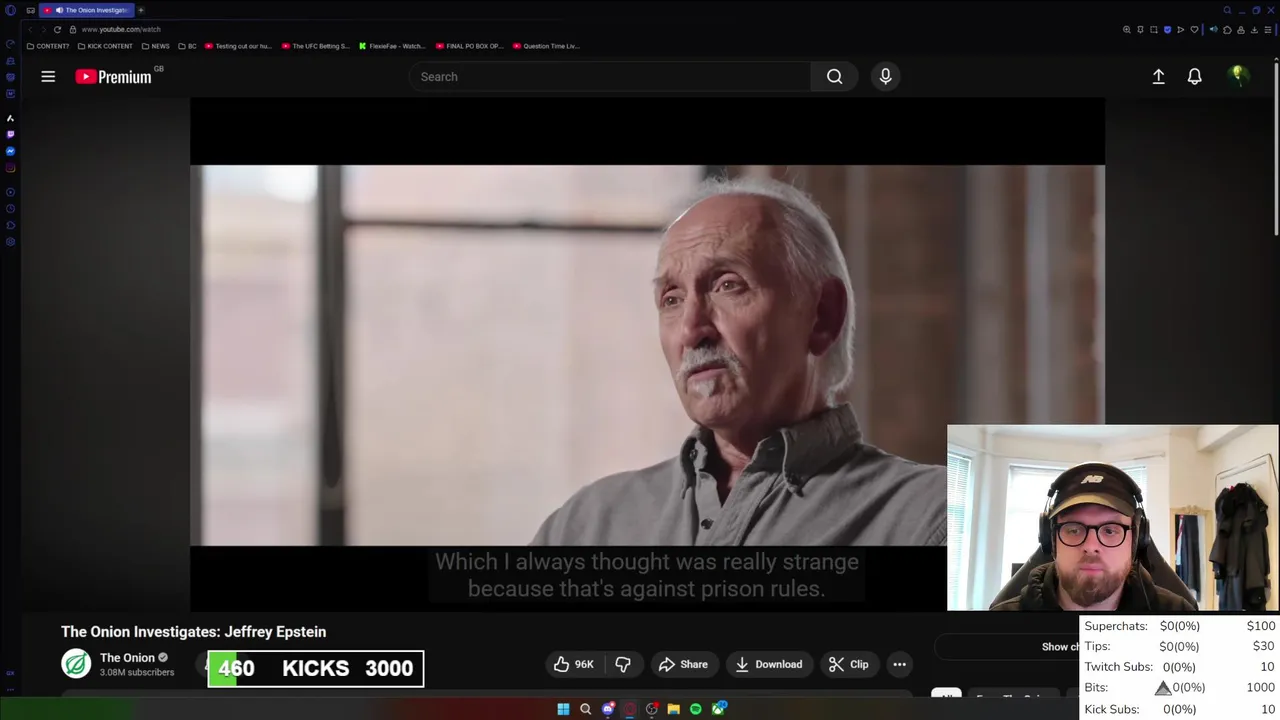Open tab islands workspace icon

[x=31, y=10]
